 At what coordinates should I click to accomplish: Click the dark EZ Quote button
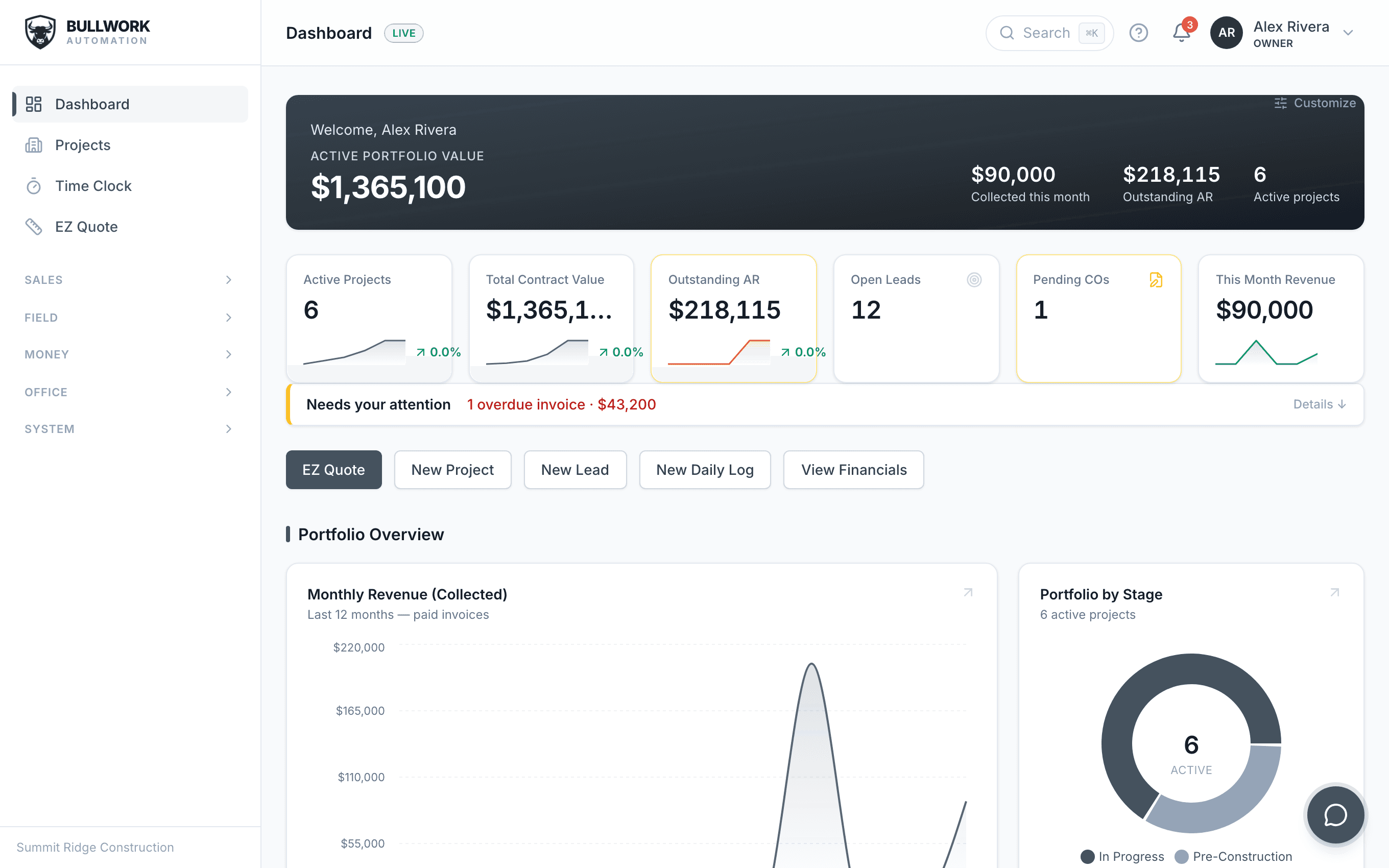click(333, 470)
